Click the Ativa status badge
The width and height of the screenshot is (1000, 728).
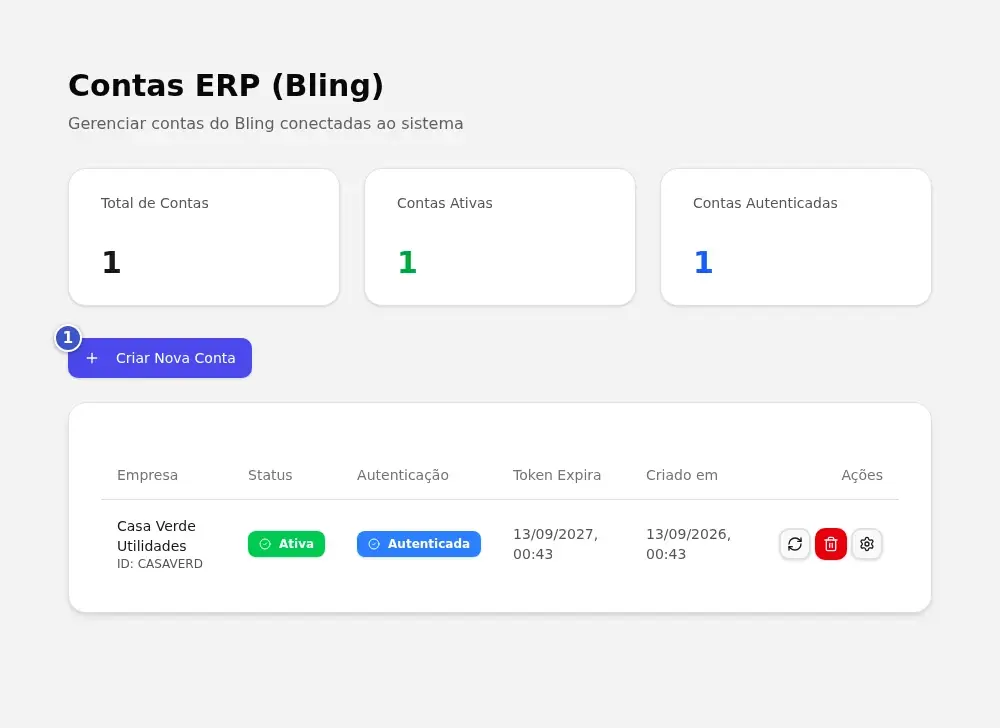click(286, 544)
